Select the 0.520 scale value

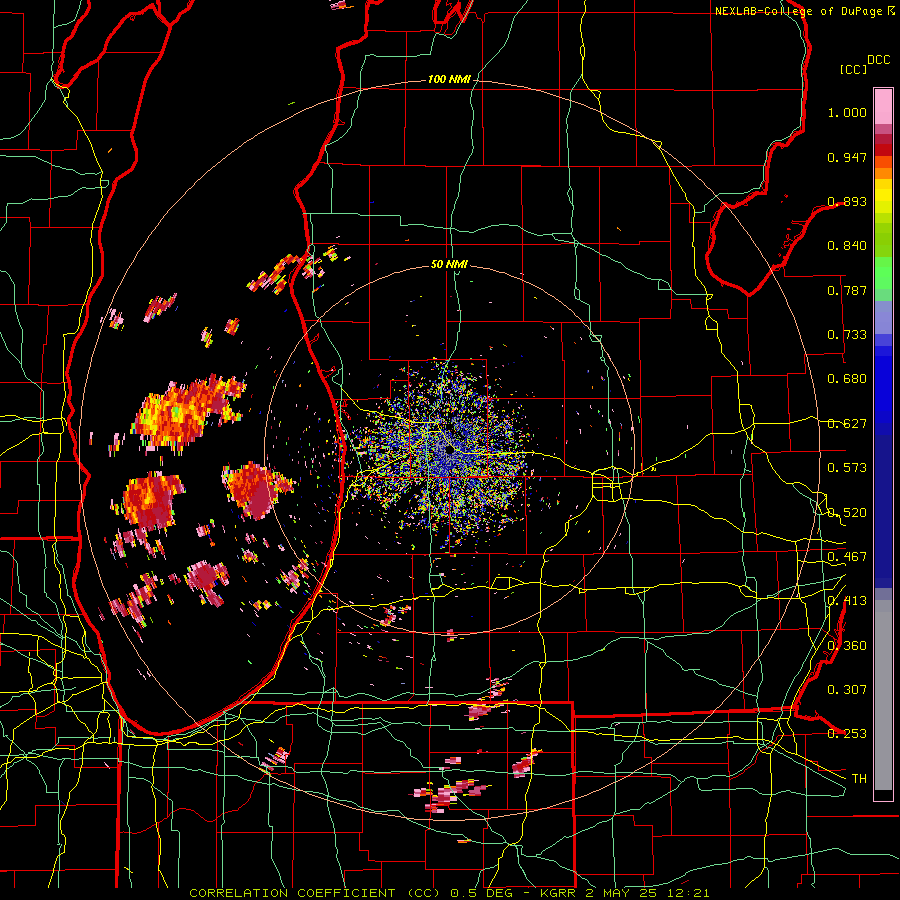[x=847, y=513]
